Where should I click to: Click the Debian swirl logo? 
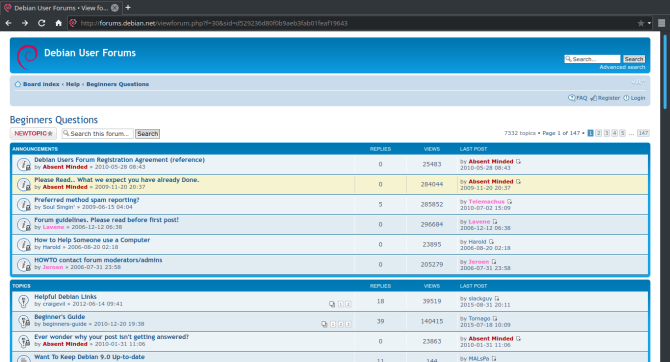pos(27,56)
